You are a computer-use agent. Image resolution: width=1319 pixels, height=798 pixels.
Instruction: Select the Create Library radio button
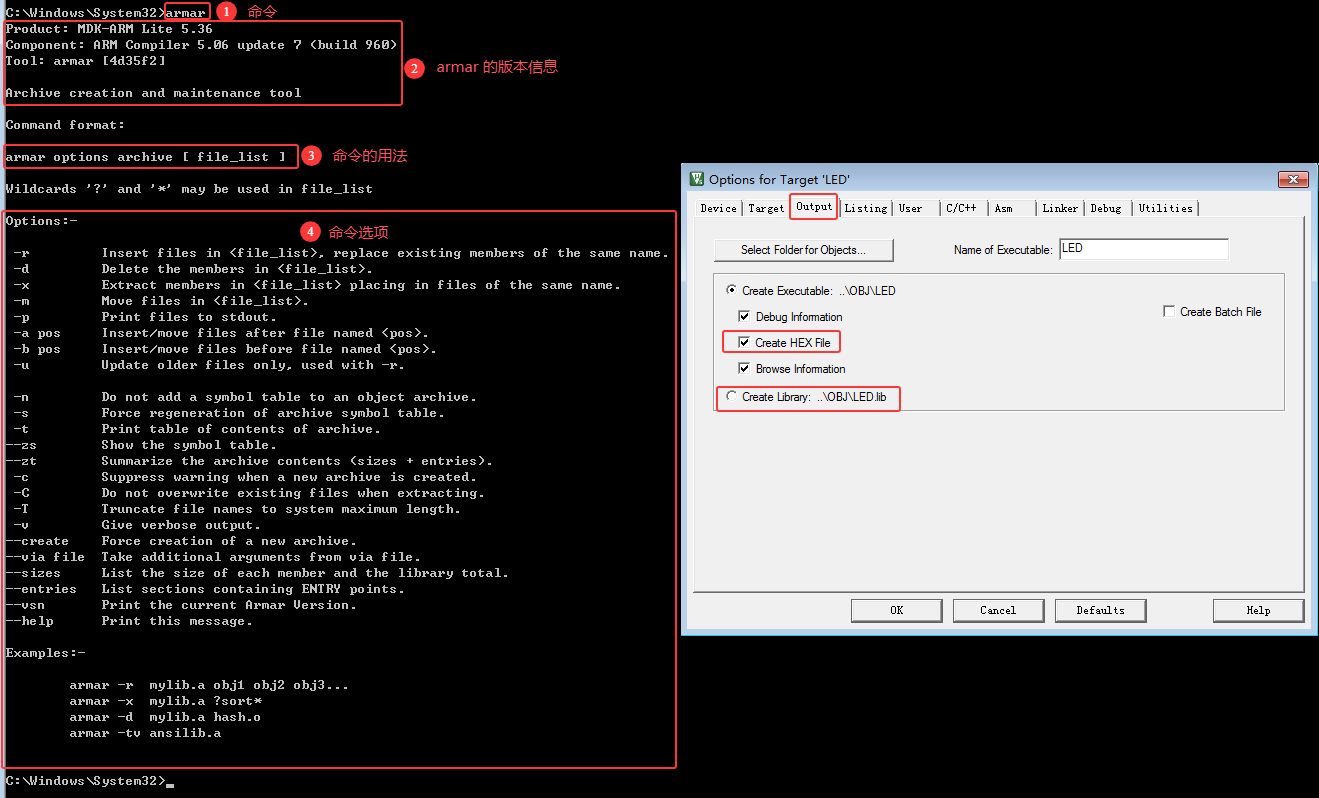[x=731, y=397]
